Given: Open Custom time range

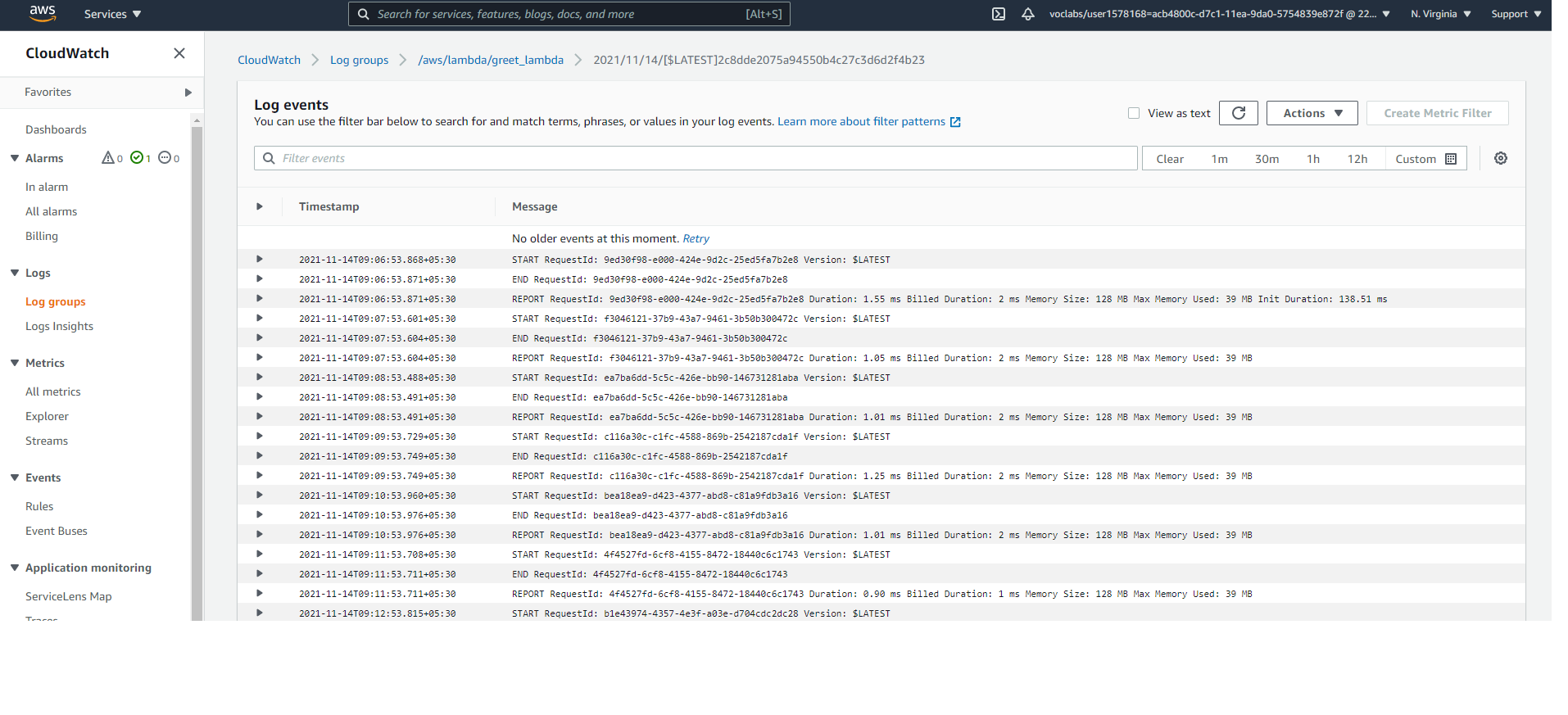Looking at the screenshot, I should point(1425,159).
